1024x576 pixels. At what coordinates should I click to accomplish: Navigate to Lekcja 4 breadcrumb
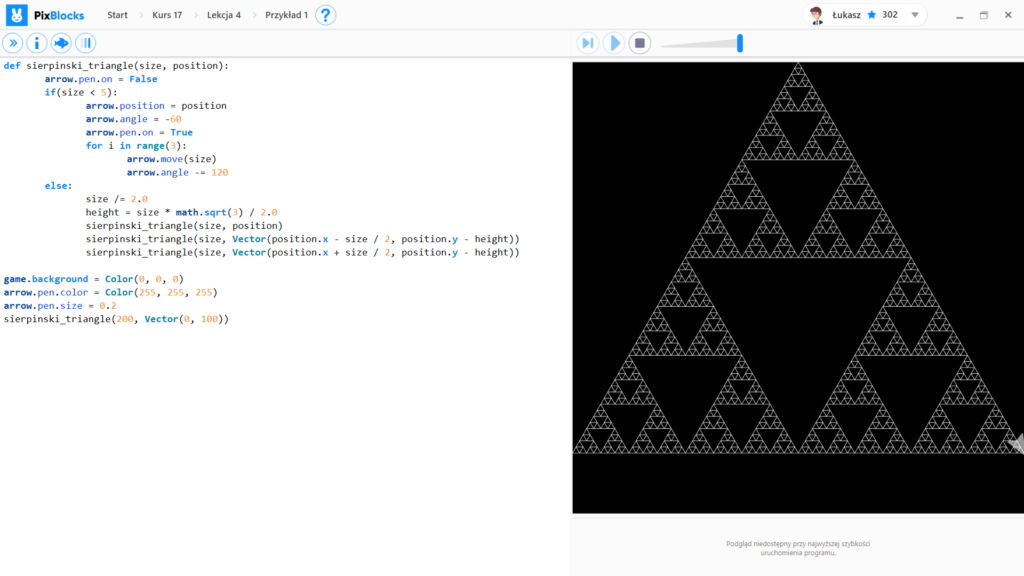(224, 15)
